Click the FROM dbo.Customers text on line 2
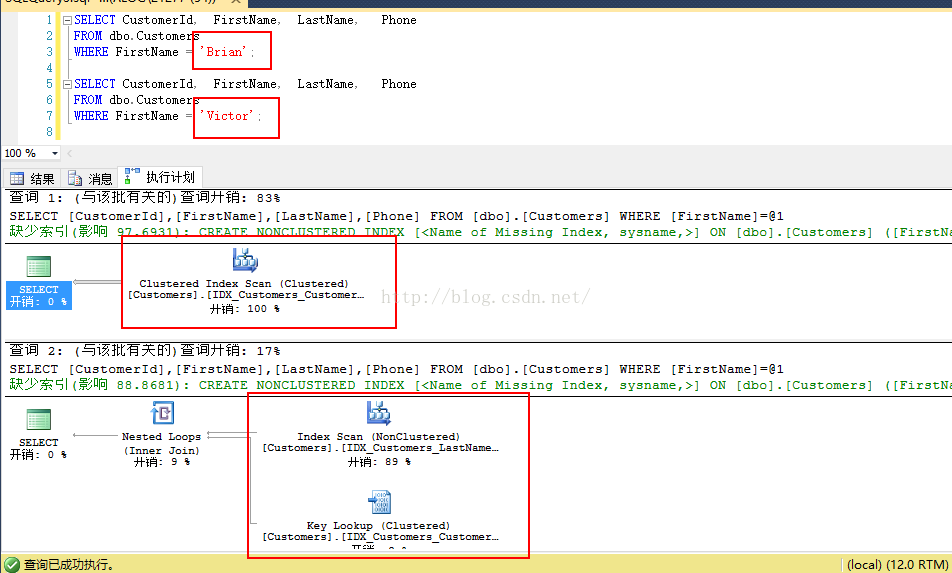The image size is (952, 573). (x=136, y=36)
